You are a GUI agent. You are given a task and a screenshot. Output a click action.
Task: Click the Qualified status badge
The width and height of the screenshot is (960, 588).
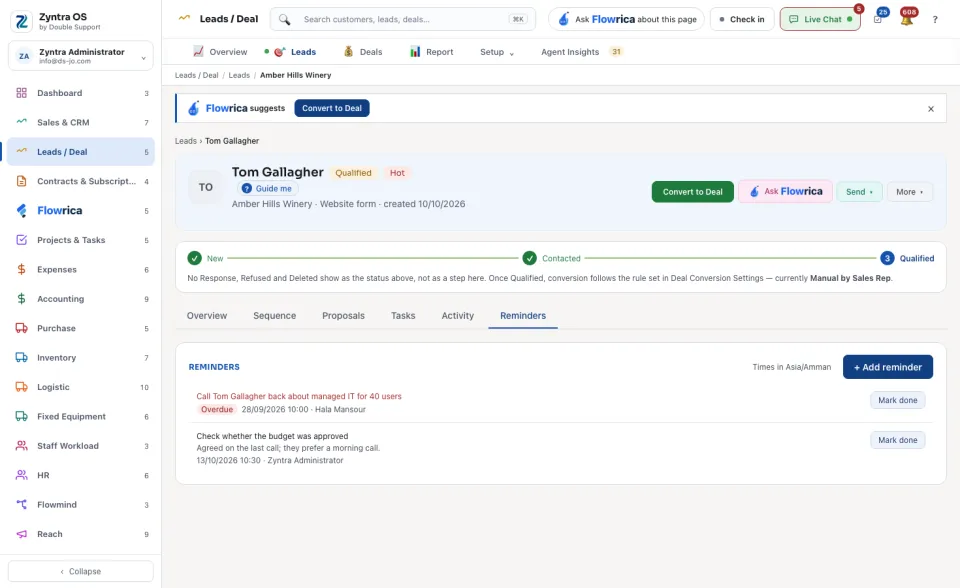(x=353, y=173)
